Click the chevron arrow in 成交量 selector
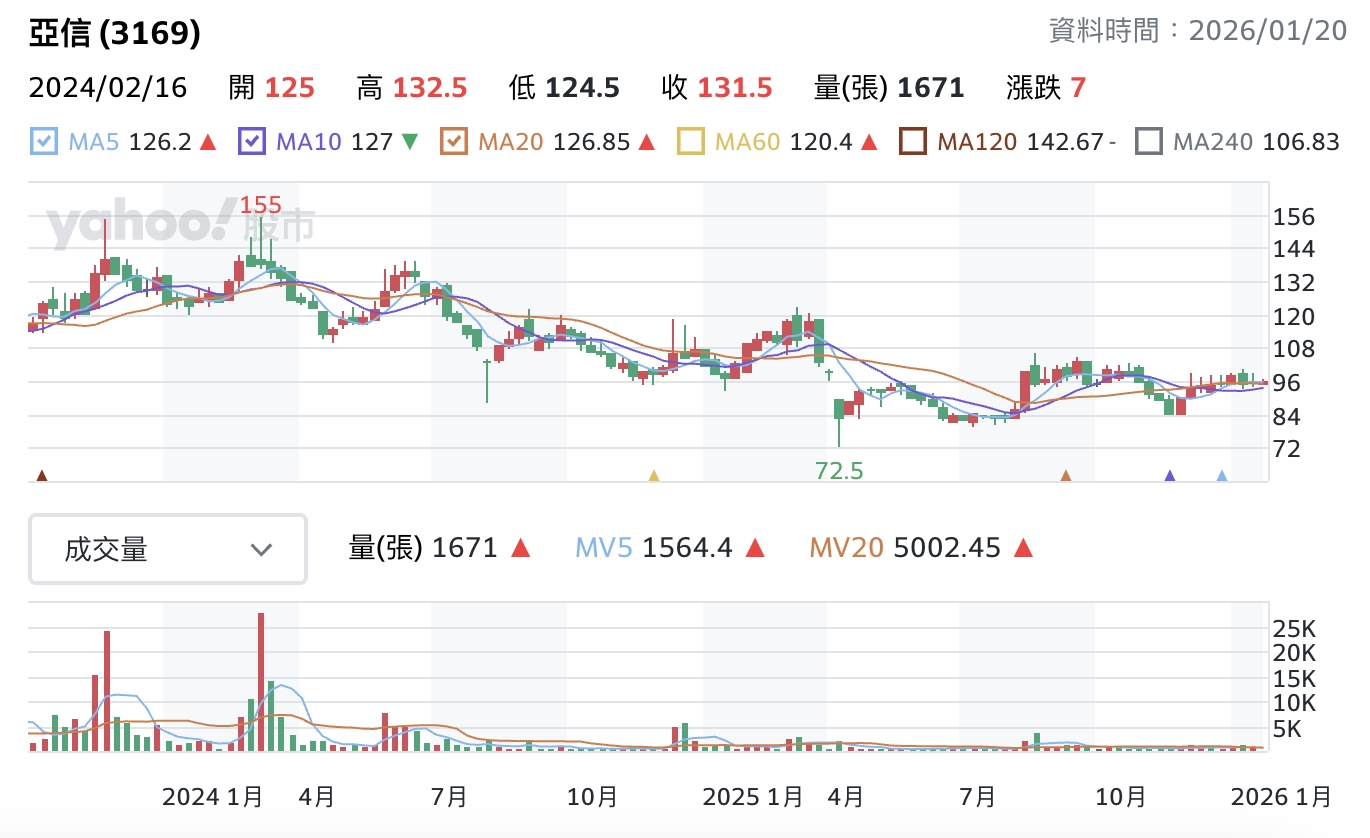This screenshot has width=1370, height=838. [261, 549]
